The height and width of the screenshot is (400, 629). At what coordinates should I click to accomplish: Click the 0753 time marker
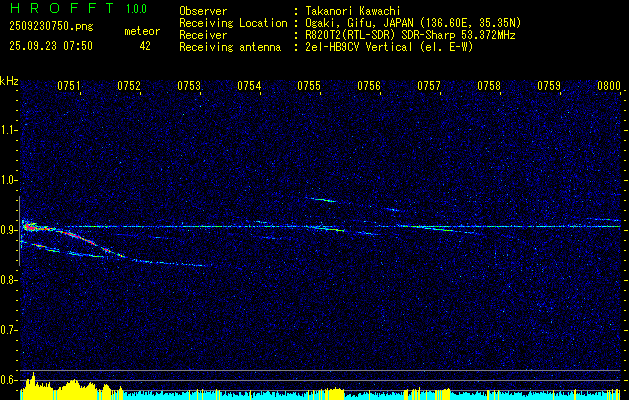(x=189, y=86)
